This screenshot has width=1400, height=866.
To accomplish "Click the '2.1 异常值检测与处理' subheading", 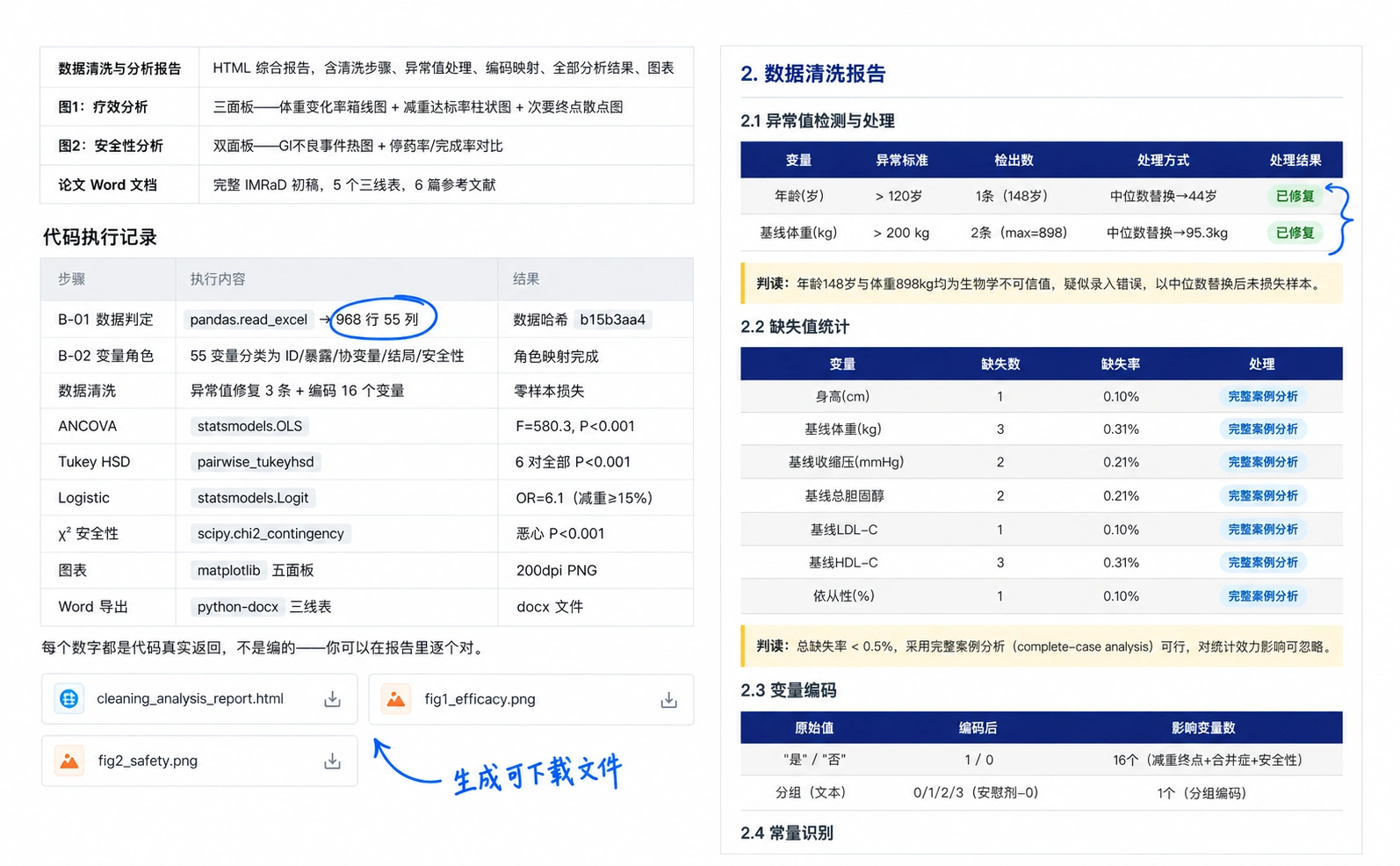I will [818, 121].
